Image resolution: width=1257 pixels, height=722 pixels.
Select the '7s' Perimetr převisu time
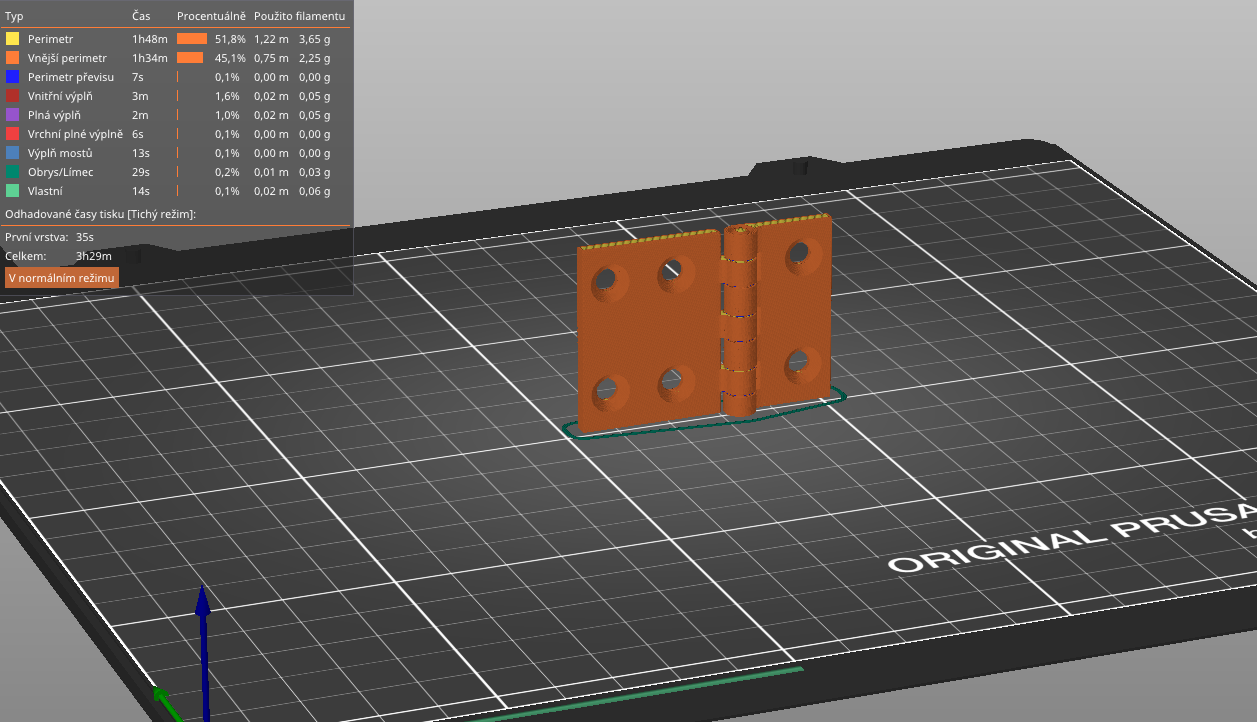click(138, 76)
